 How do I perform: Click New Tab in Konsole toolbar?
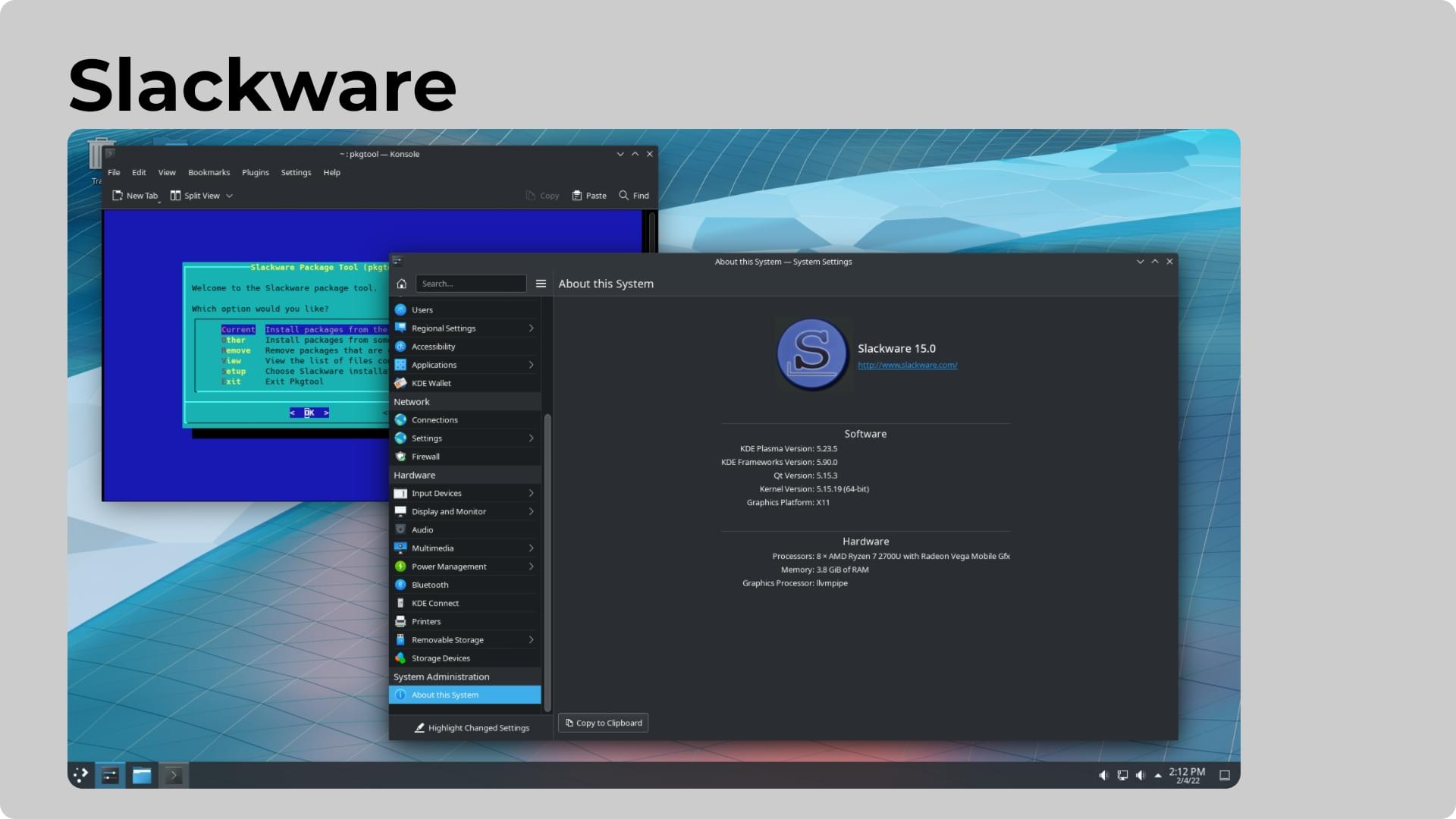click(x=135, y=196)
